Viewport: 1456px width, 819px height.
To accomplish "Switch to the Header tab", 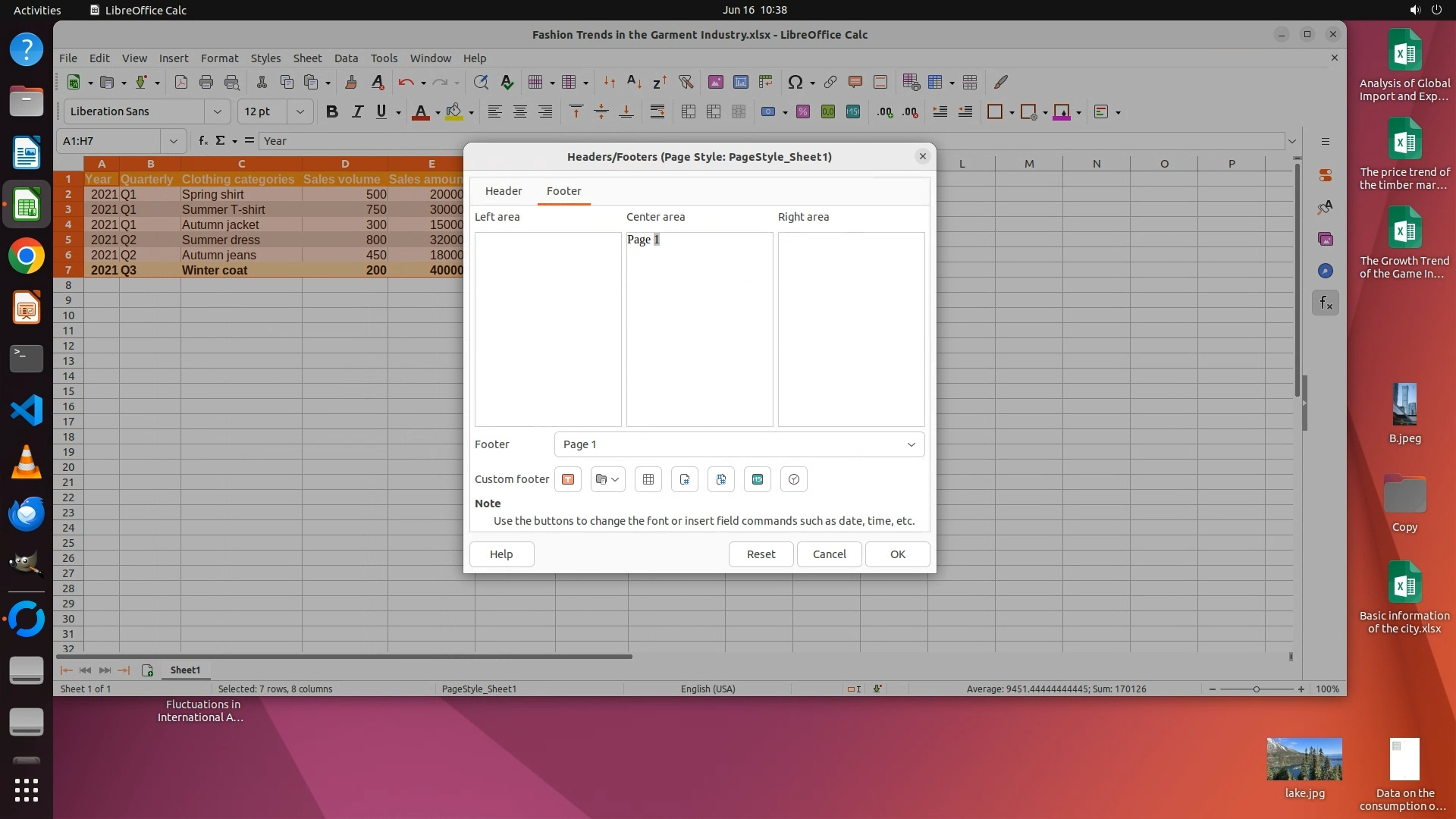I will coord(504,191).
